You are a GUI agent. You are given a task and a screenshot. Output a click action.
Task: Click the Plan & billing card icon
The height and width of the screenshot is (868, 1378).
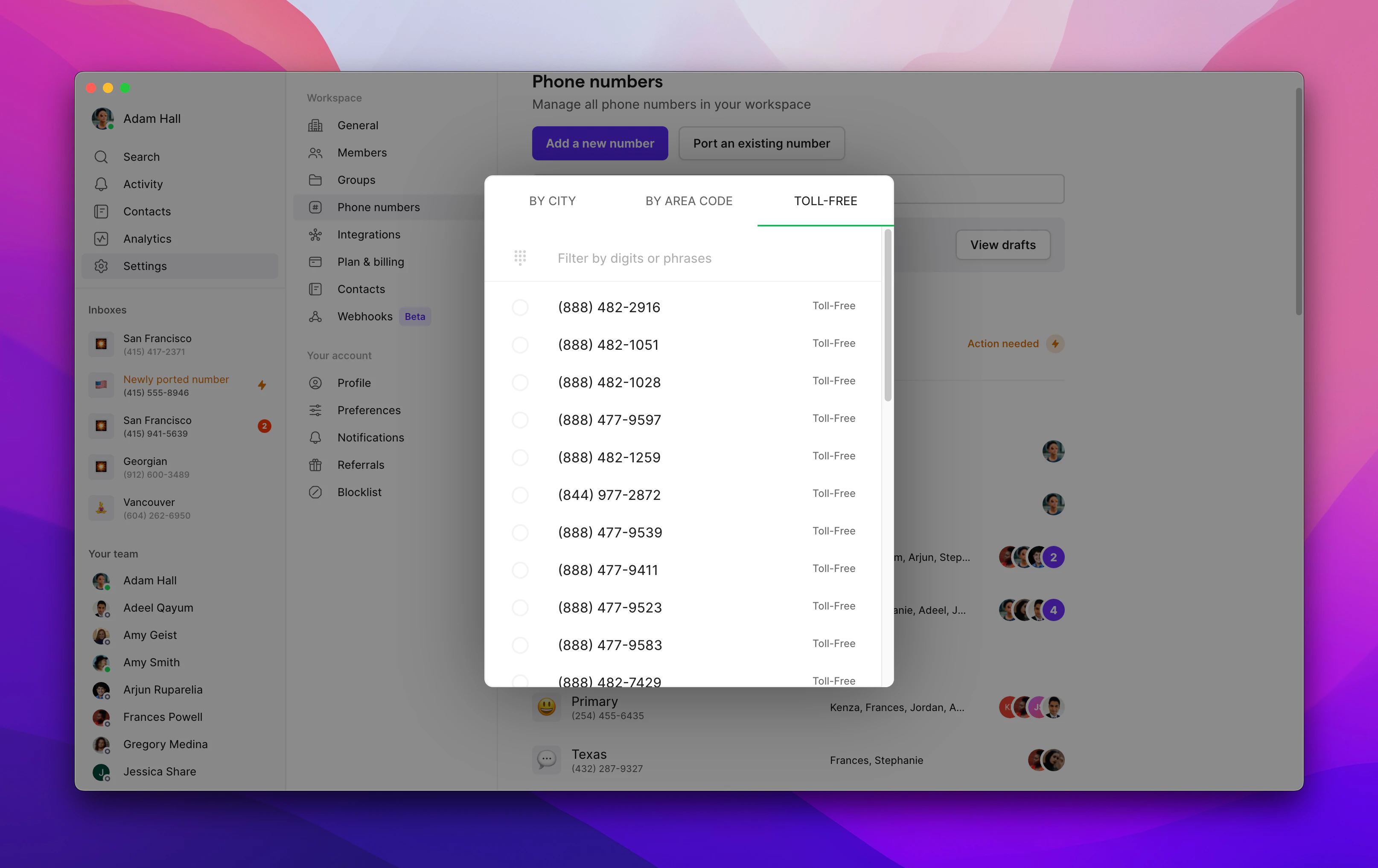(x=315, y=262)
